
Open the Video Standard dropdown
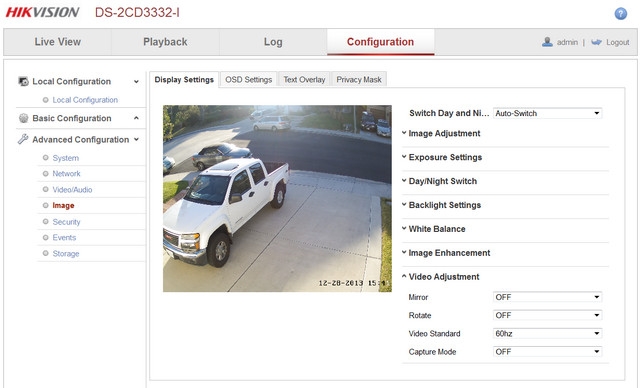(x=547, y=333)
